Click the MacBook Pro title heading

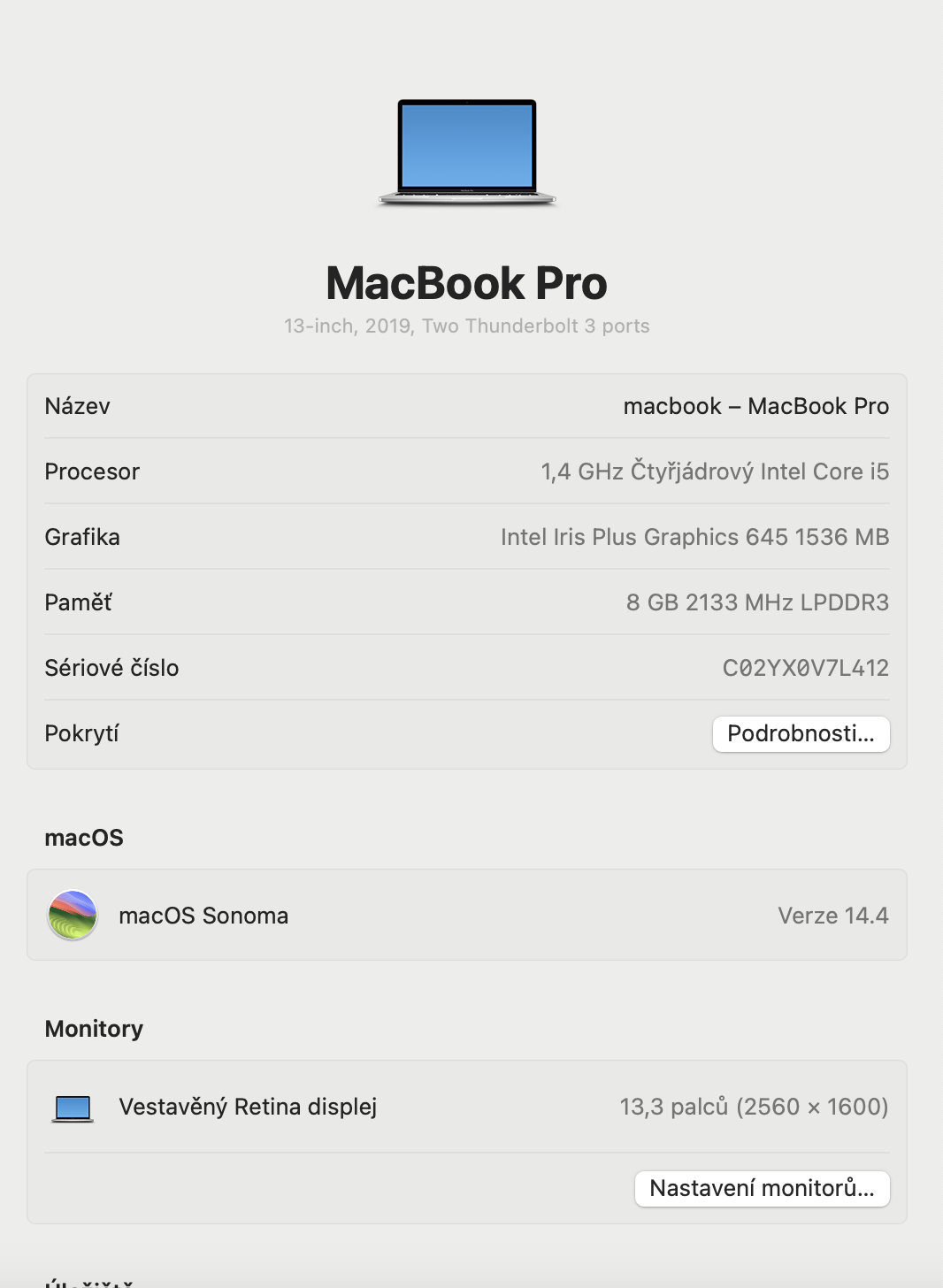click(466, 283)
